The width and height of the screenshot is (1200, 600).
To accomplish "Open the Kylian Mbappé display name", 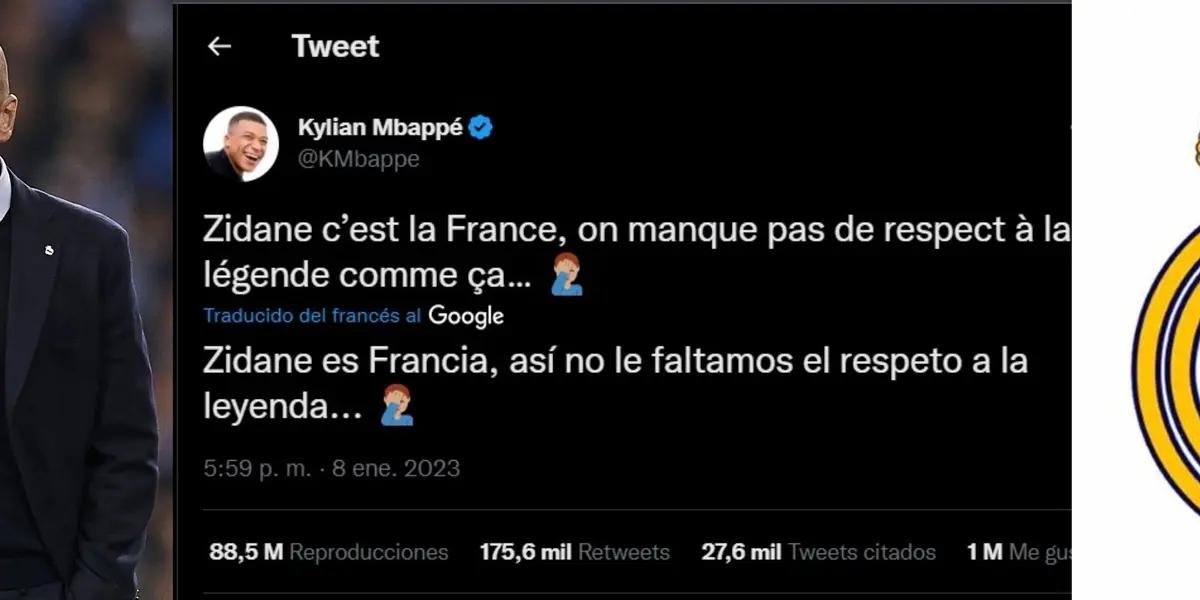I will (380, 128).
